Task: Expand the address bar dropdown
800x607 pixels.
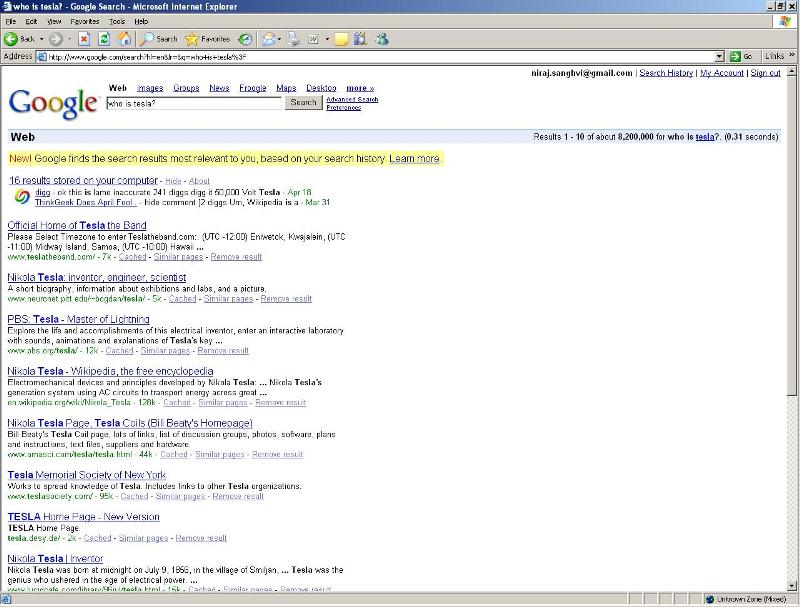Action: [x=719, y=57]
